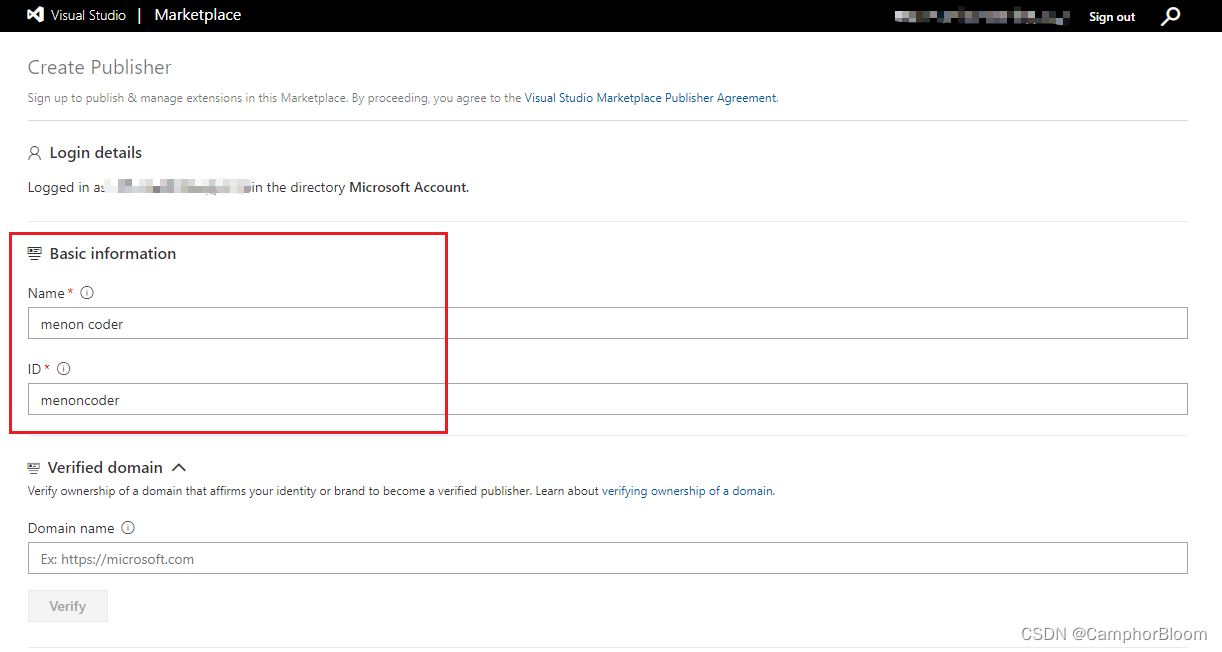The image size is (1222, 652).
Task: Click the Login details person icon
Action: pos(35,153)
